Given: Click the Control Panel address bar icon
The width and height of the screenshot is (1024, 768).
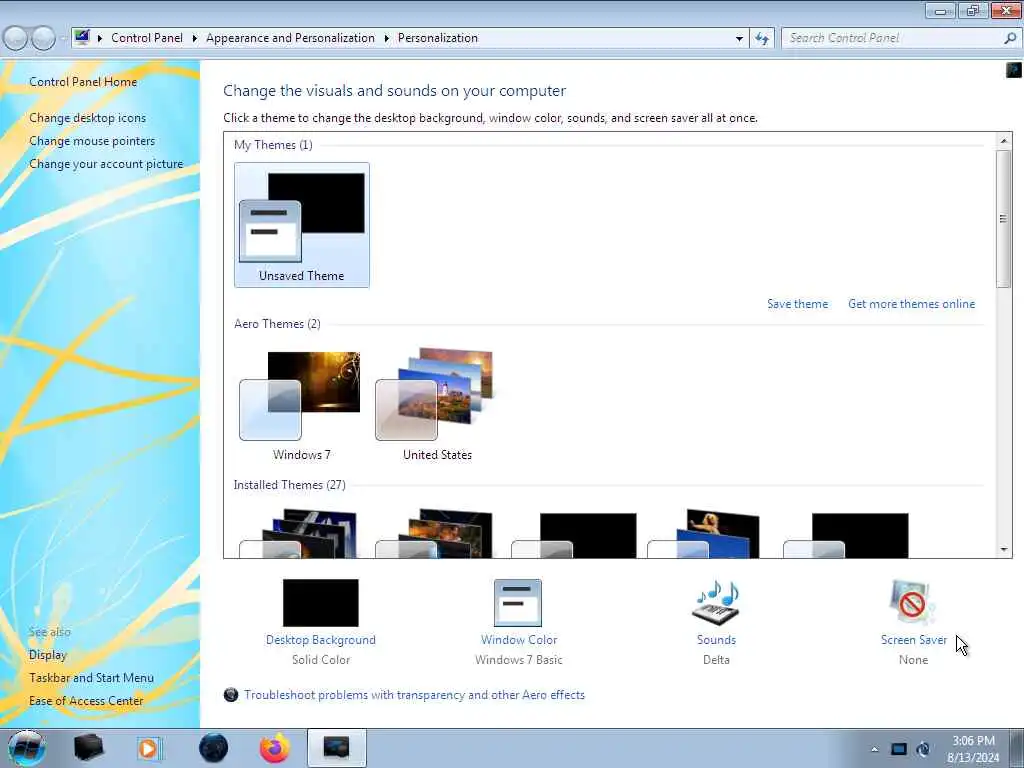Looking at the screenshot, I should [82, 38].
